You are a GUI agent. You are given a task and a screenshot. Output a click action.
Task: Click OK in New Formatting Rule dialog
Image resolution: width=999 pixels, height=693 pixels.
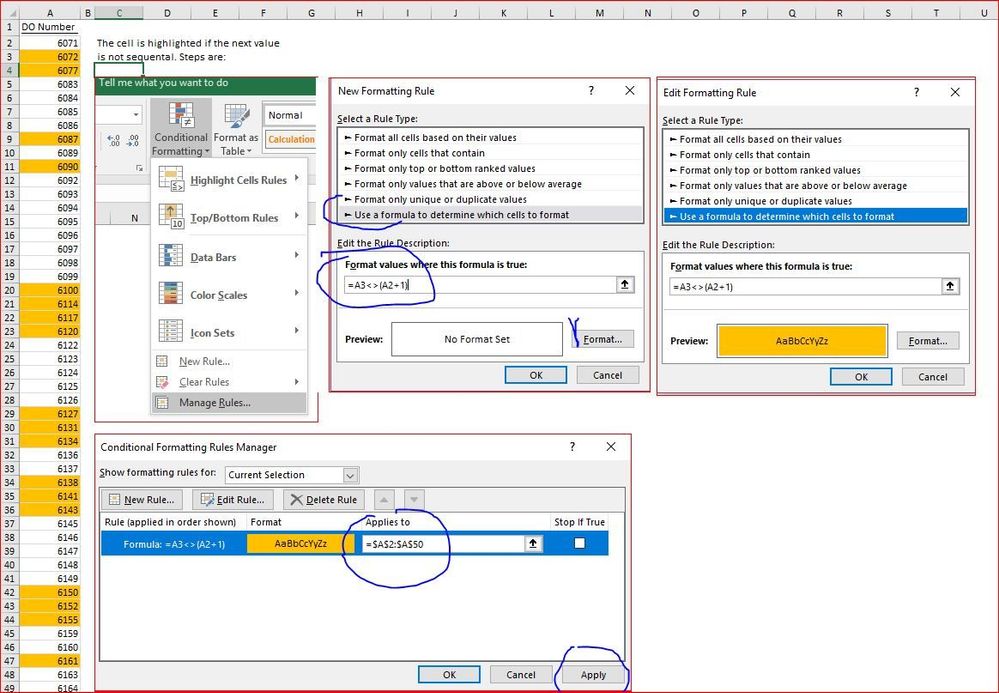point(536,375)
